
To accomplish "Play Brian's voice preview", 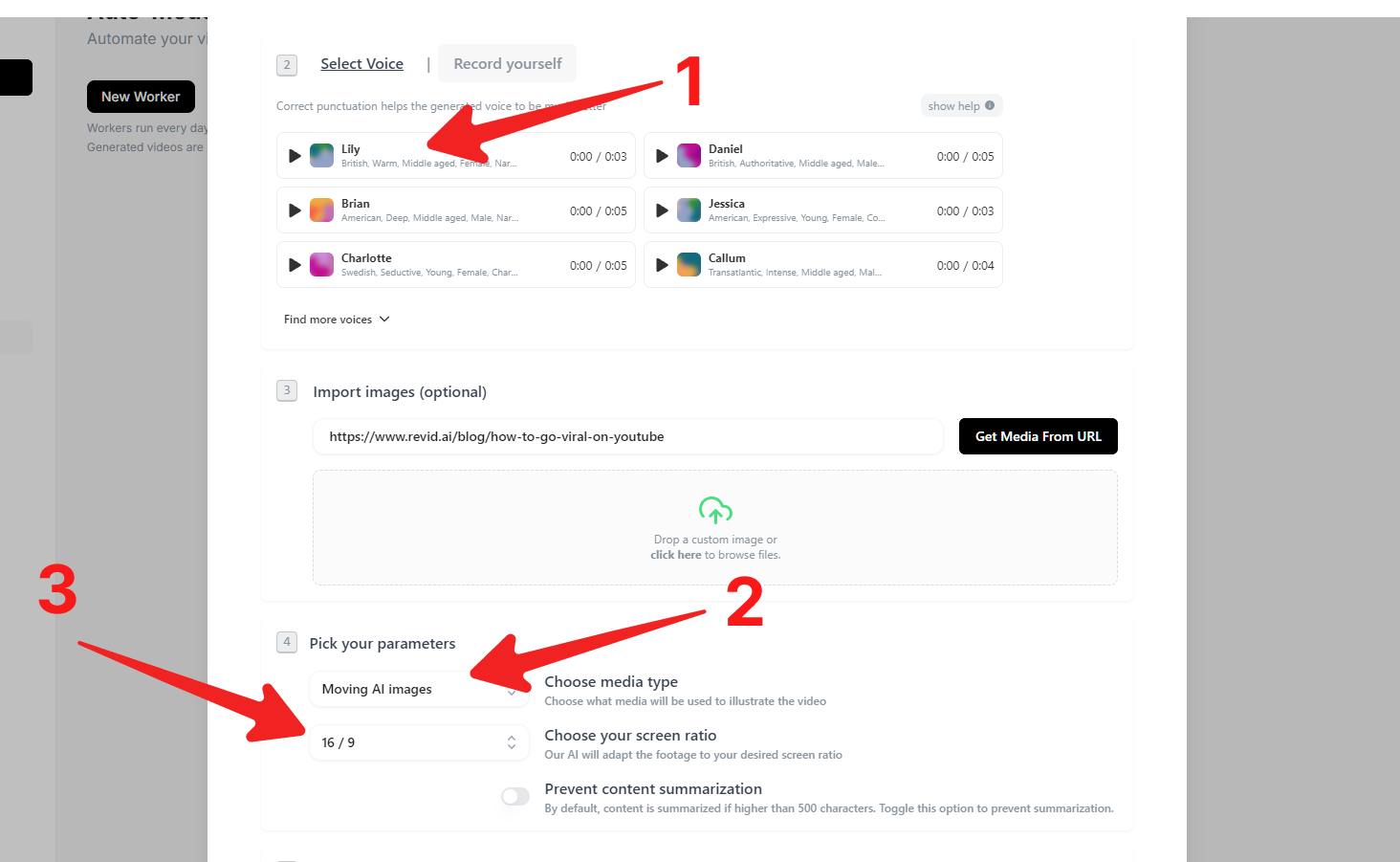I will click(295, 210).
